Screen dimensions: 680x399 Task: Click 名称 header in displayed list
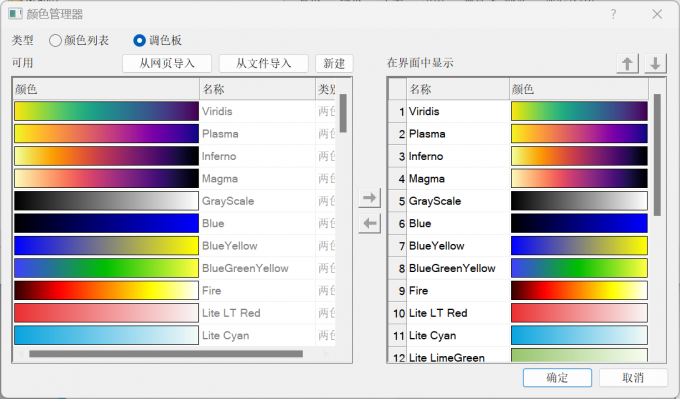pyautogui.click(x=458, y=89)
